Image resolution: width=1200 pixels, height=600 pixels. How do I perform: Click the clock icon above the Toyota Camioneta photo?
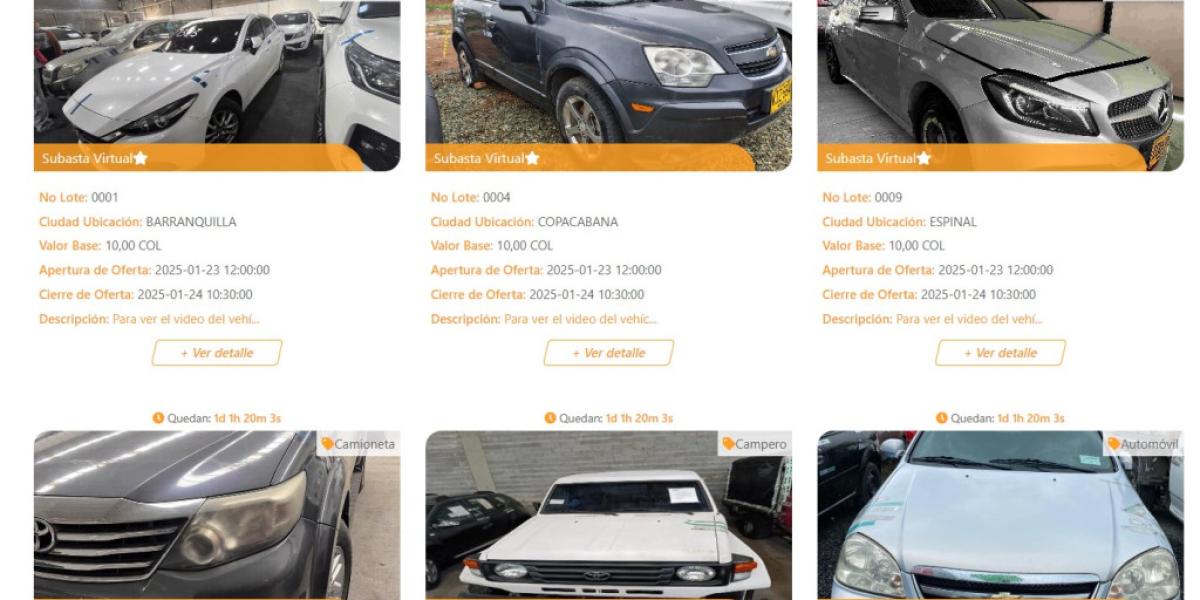coord(158,418)
